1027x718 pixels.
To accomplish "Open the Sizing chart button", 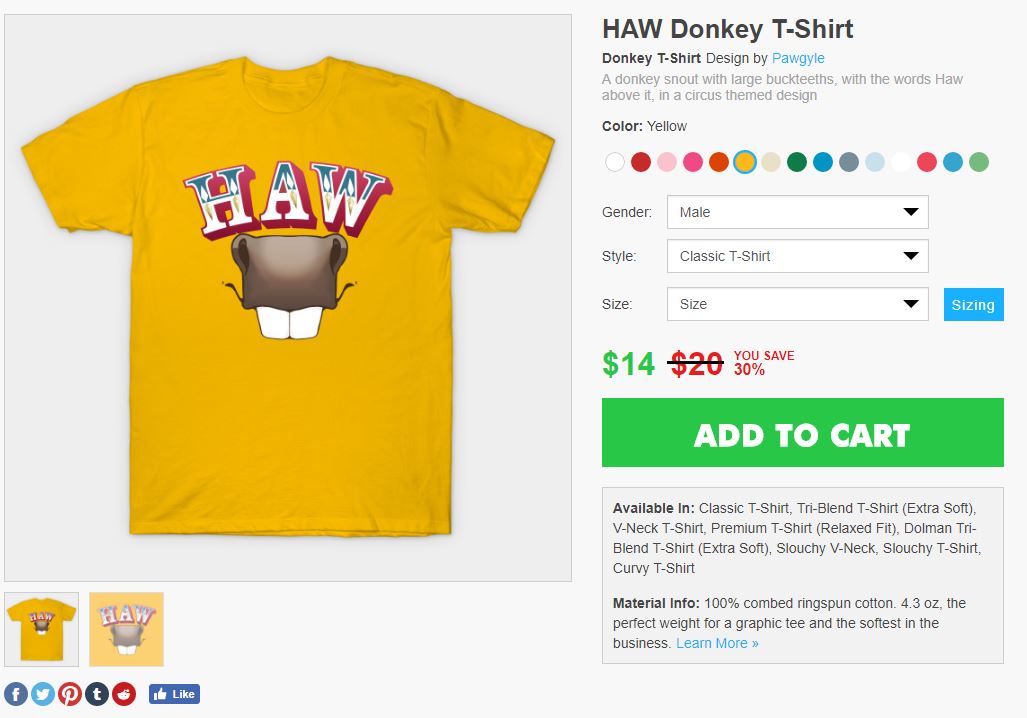I will [973, 305].
